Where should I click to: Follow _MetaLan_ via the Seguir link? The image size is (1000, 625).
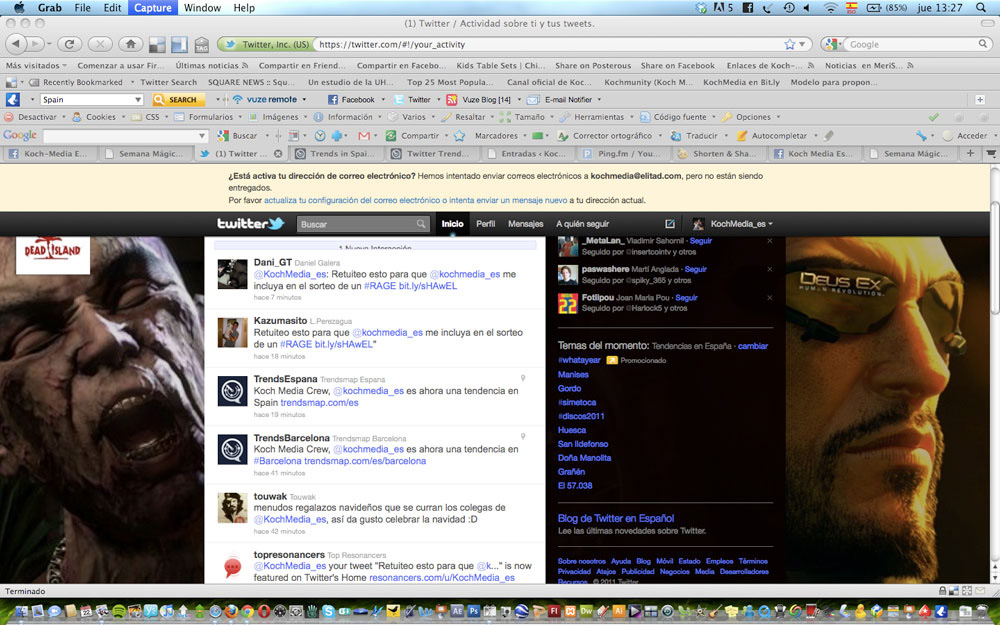point(700,241)
